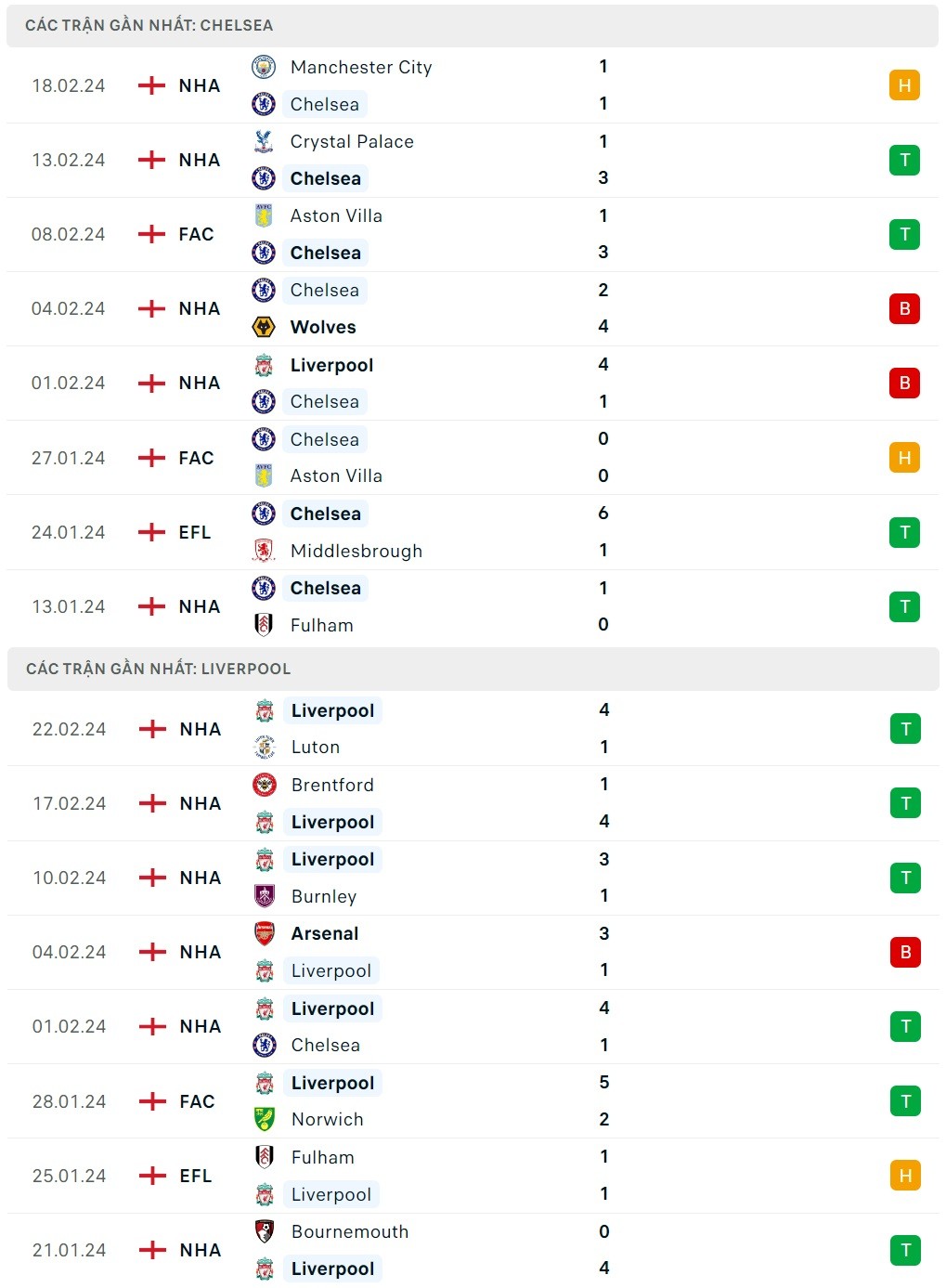Click the red B badge for Chelsea–Wolves

click(904, 308)
